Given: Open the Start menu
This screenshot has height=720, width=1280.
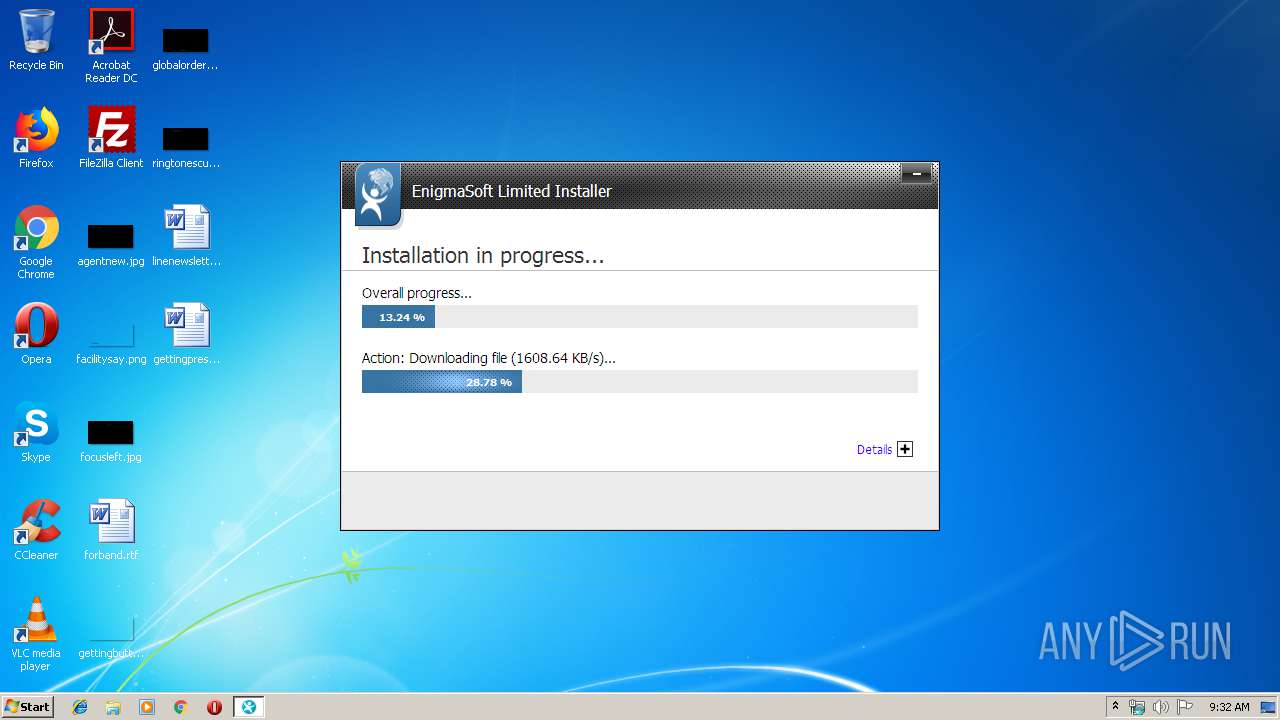Looking at the screenshot, I should pos(27,707).
